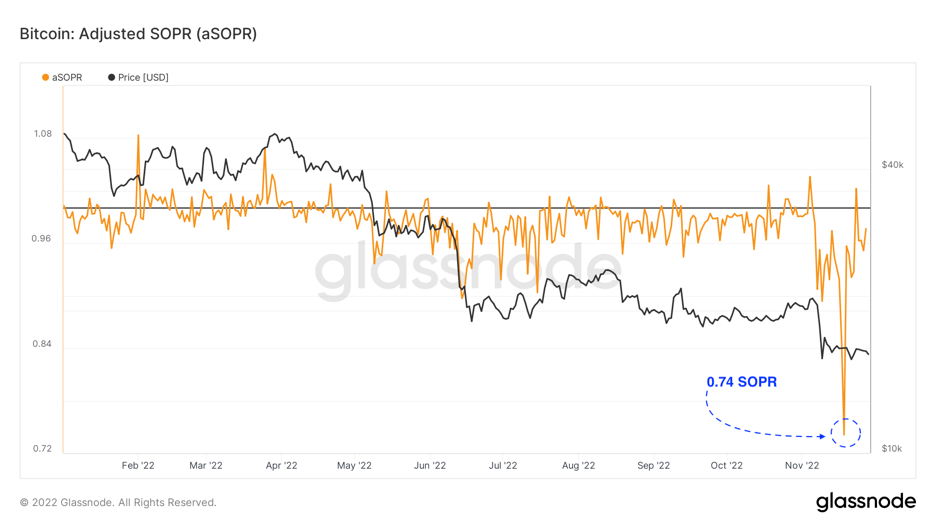Click the 1.08 left axis value
The height and width of the screenshot is (526, 936).
[x=42, y=134]
